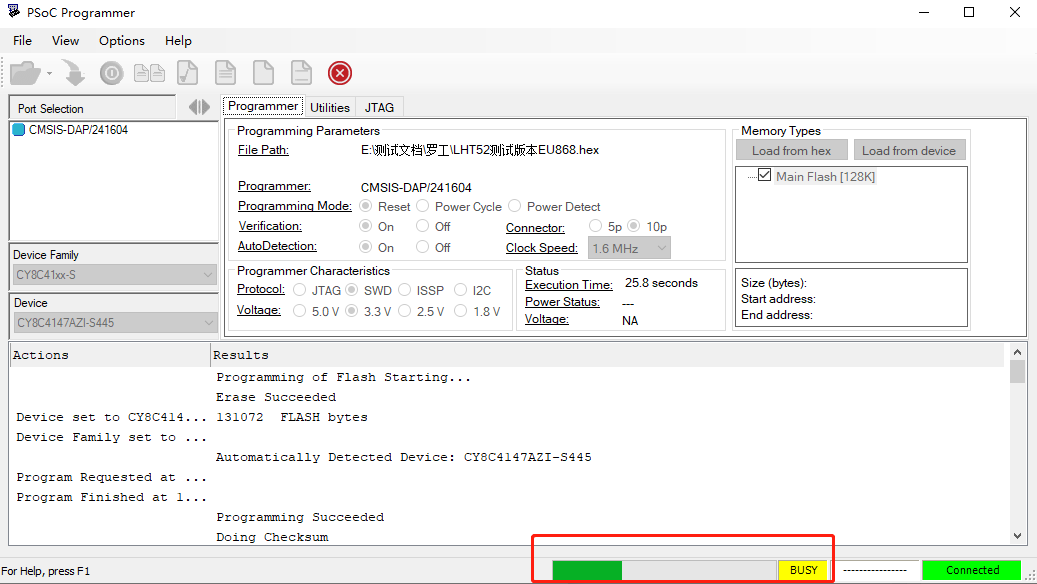Click the File Path link label

coord(263,150)
